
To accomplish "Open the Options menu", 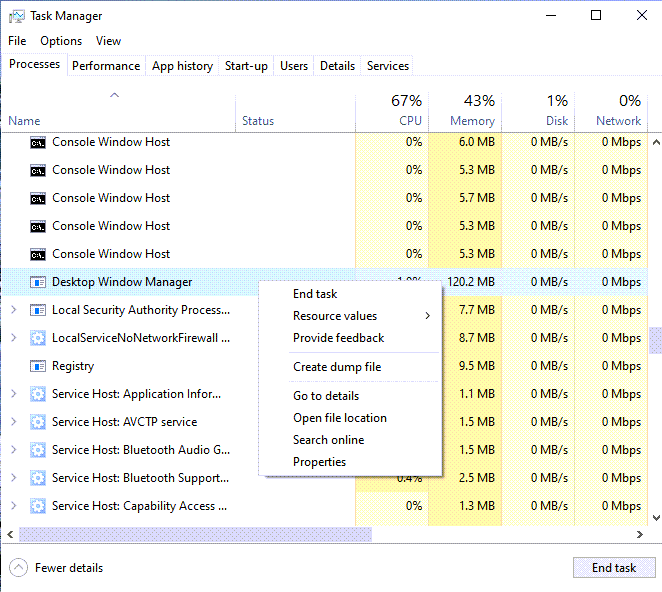I will coord(61,41).
